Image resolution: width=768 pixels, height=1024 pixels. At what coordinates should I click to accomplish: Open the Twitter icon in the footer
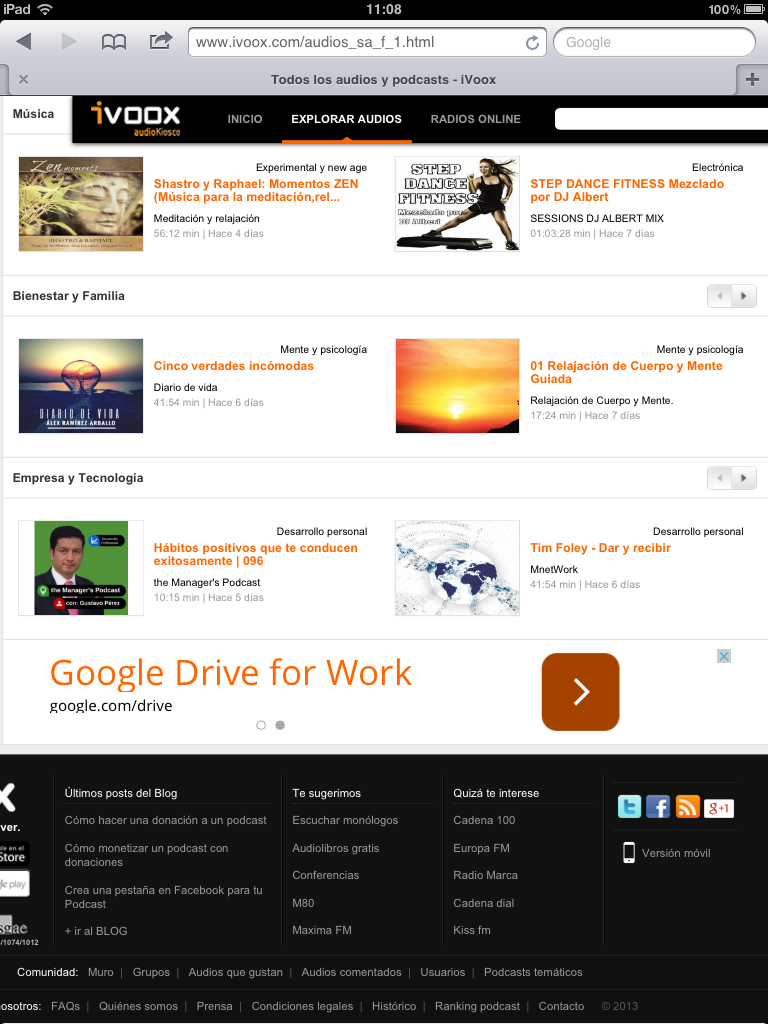(x=630, y=807)
